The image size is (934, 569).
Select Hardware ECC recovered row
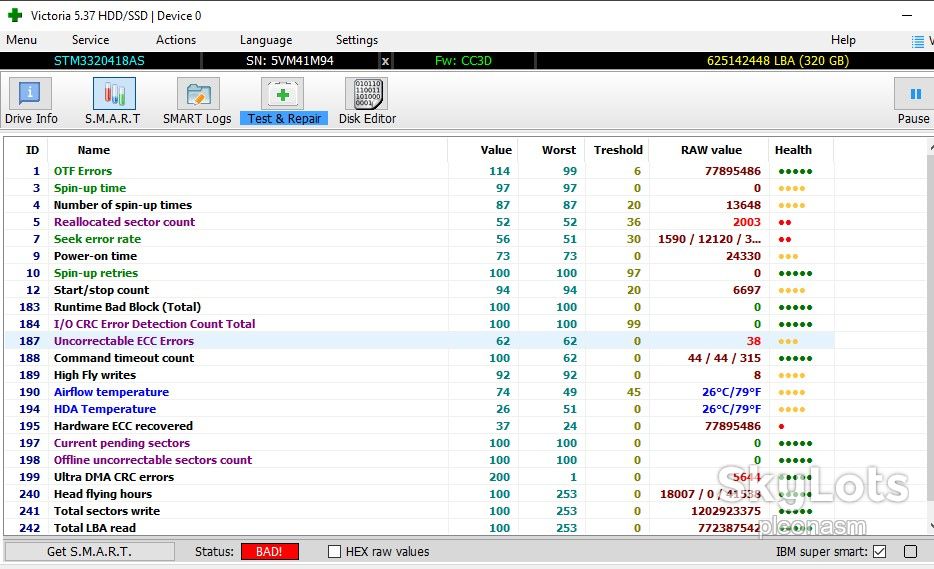419,426
